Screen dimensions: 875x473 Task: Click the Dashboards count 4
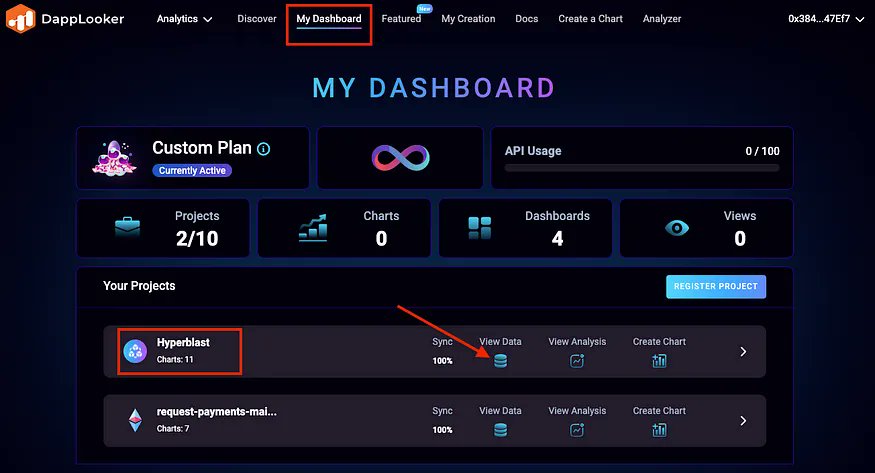coord(557,239)
